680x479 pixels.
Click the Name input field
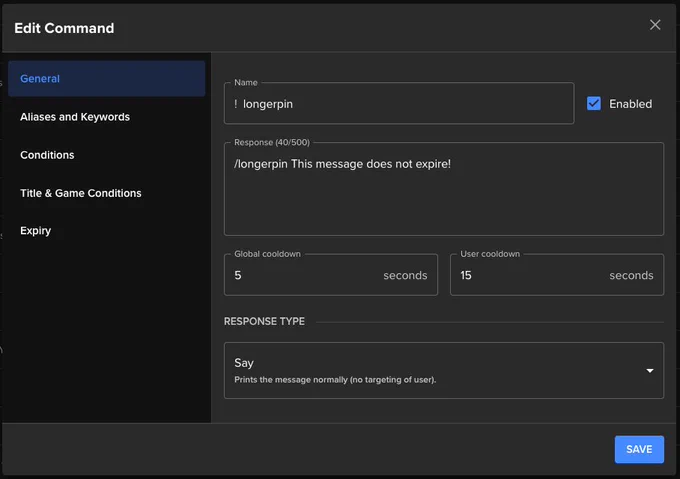(399, 104)
